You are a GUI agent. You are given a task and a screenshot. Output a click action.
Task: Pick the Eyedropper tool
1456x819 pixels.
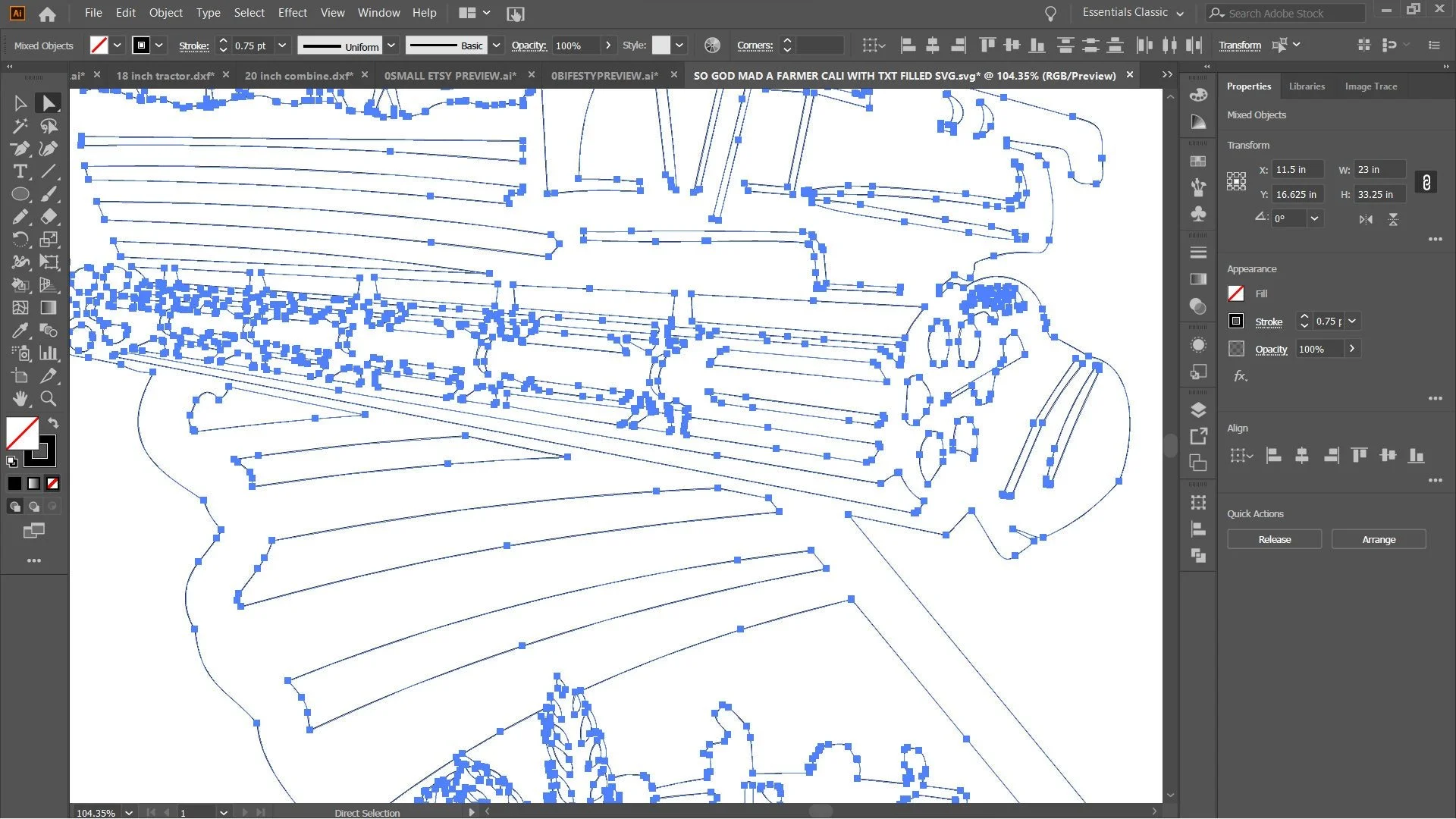pos(20,331)
